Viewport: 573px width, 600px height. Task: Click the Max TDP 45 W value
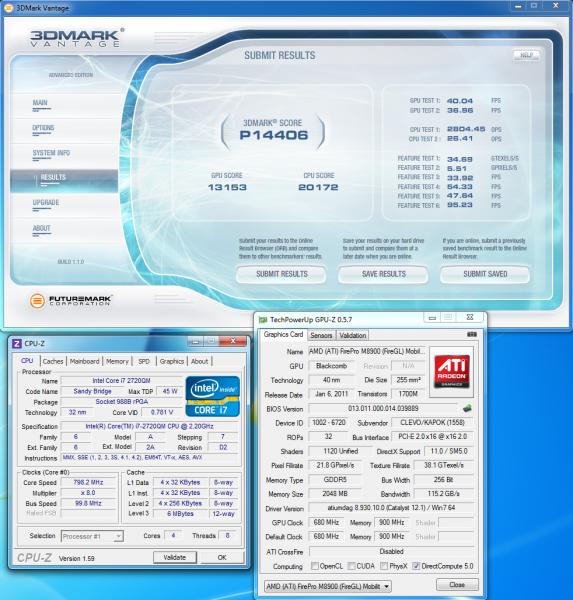pyautogui.click(x=170, y=391)
